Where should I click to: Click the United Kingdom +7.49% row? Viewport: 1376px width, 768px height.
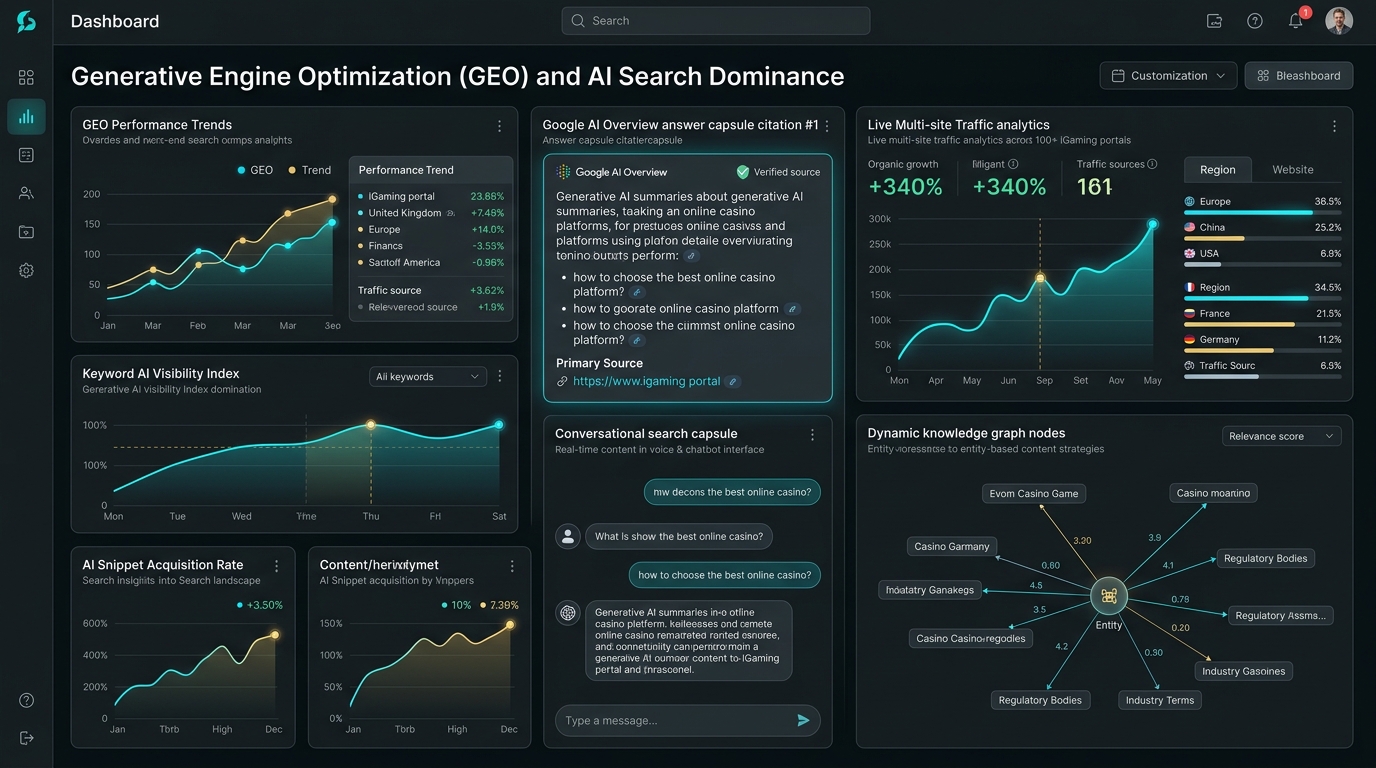431,213
